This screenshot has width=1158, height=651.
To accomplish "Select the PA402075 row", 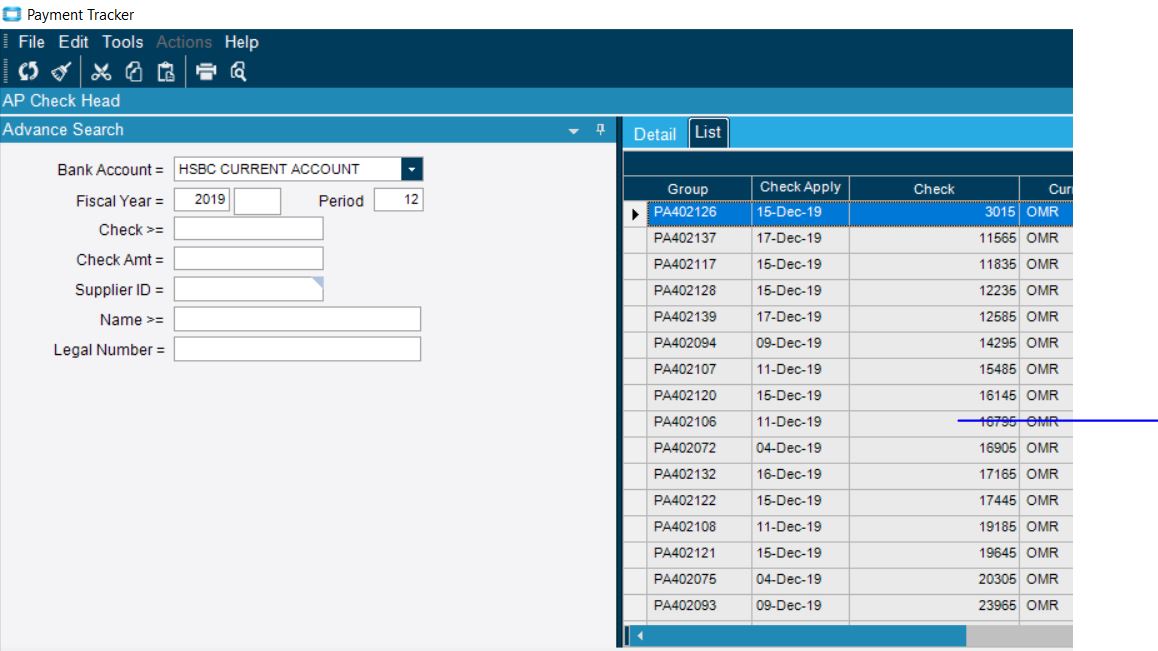I will [848, 579].
